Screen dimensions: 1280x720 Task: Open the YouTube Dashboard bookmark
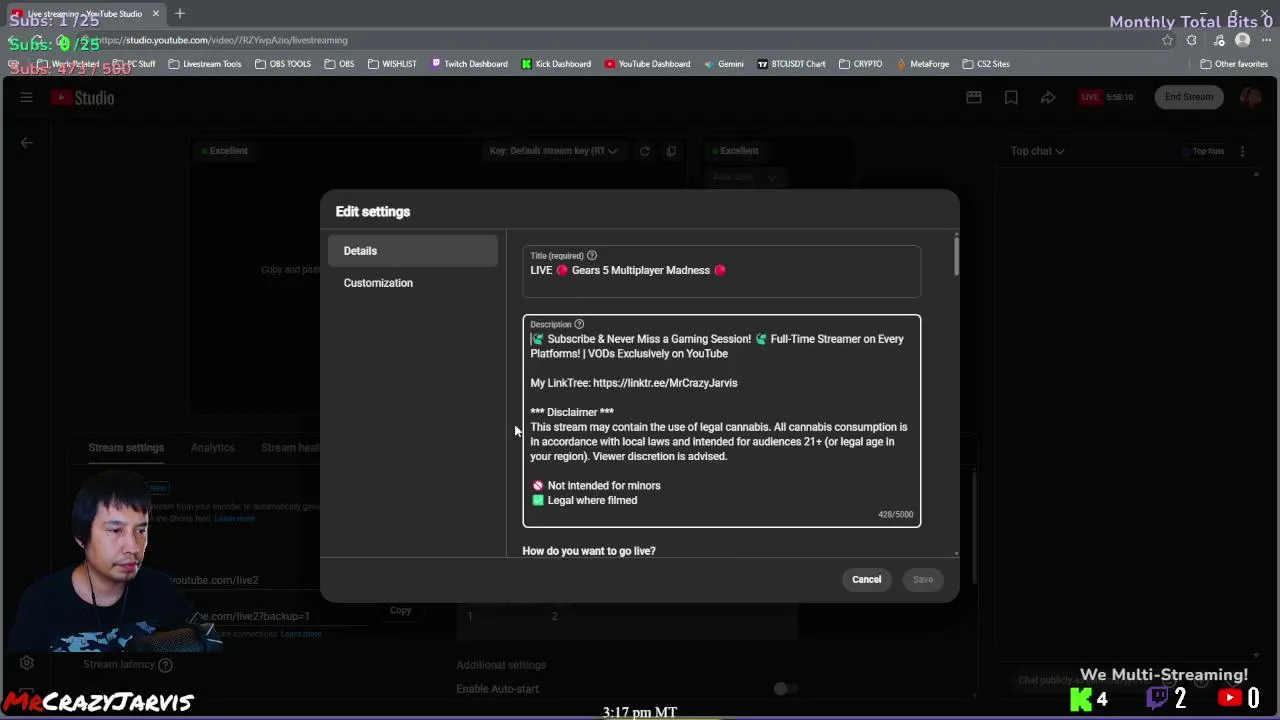(647, 64)
